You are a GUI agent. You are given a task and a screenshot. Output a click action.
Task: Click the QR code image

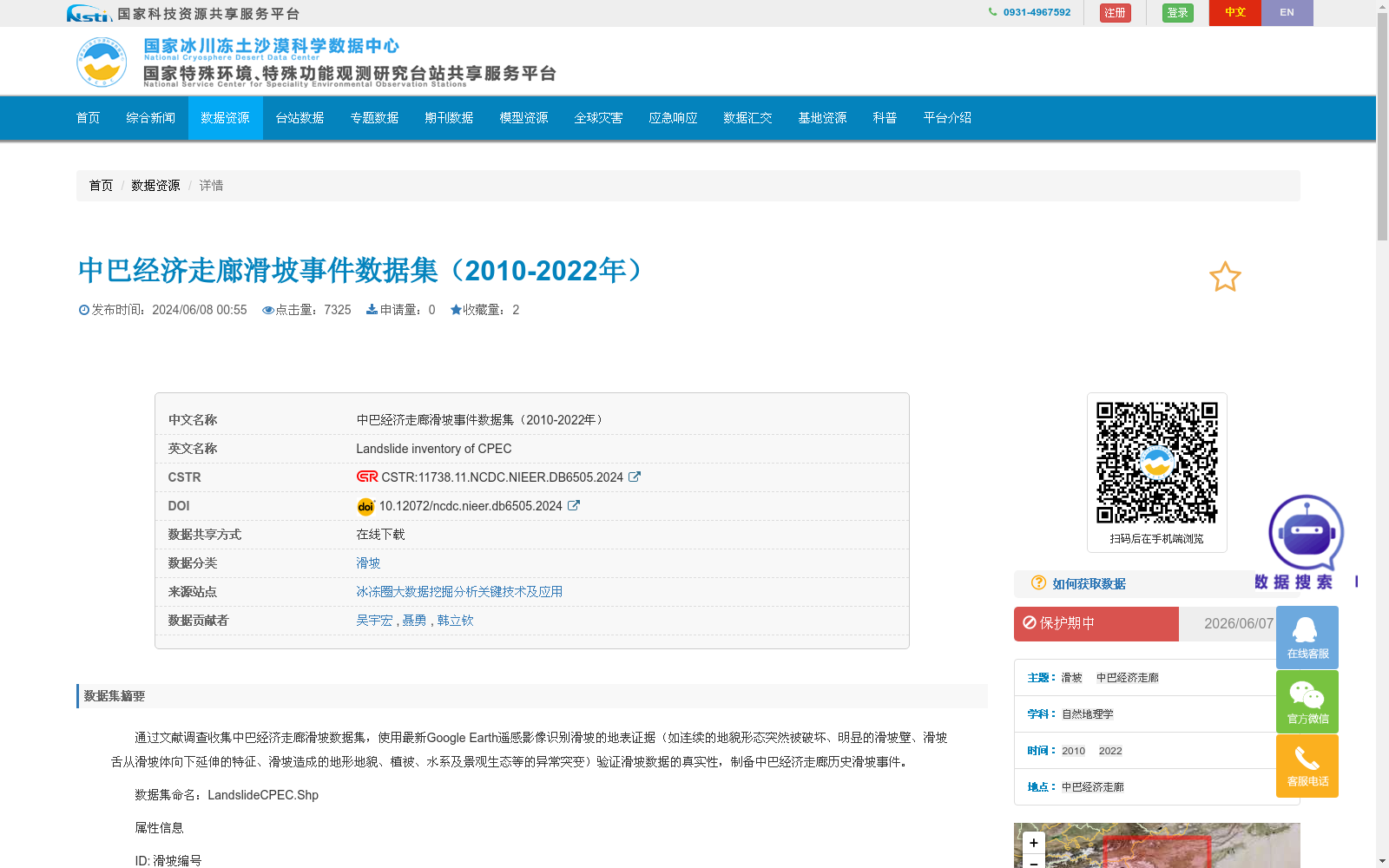[1156, 463]
